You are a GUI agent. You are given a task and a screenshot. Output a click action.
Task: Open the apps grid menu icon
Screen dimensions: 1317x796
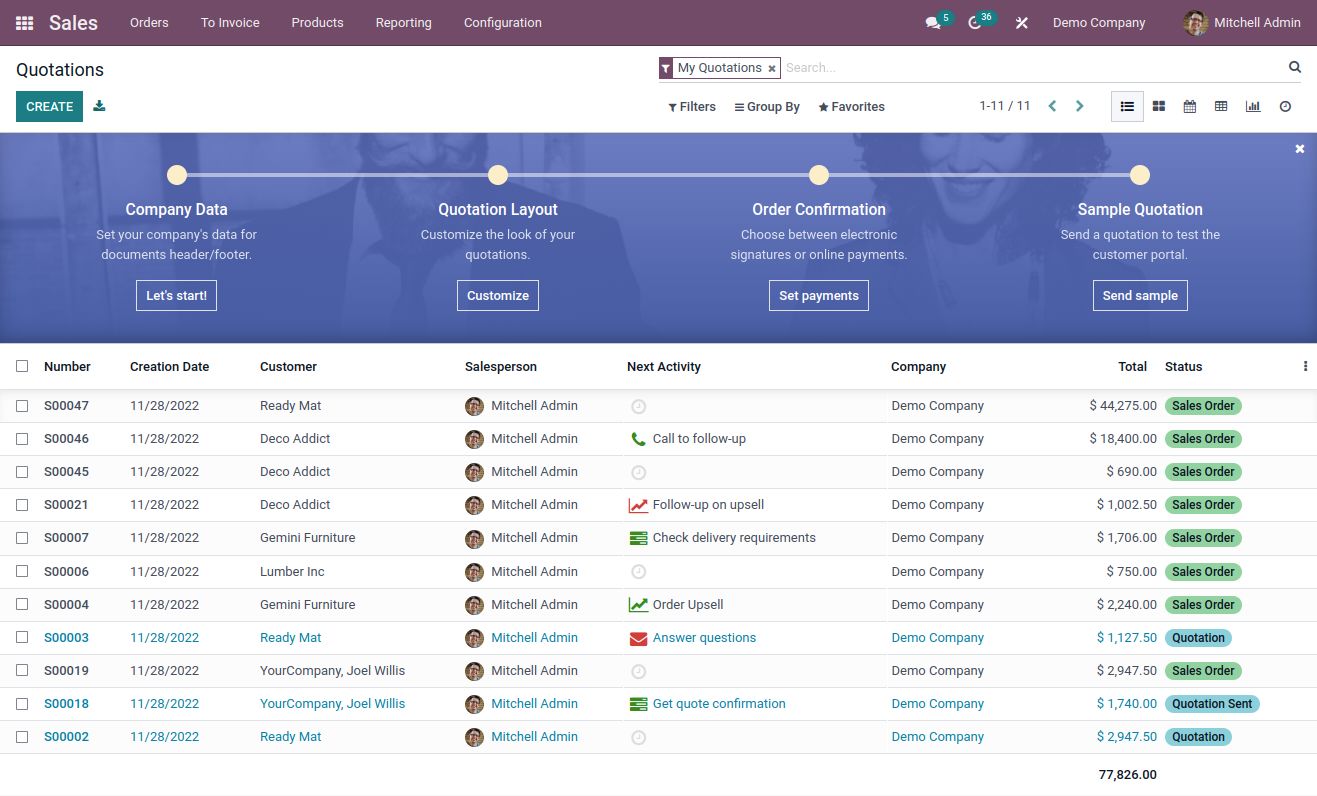coord(24,22)
